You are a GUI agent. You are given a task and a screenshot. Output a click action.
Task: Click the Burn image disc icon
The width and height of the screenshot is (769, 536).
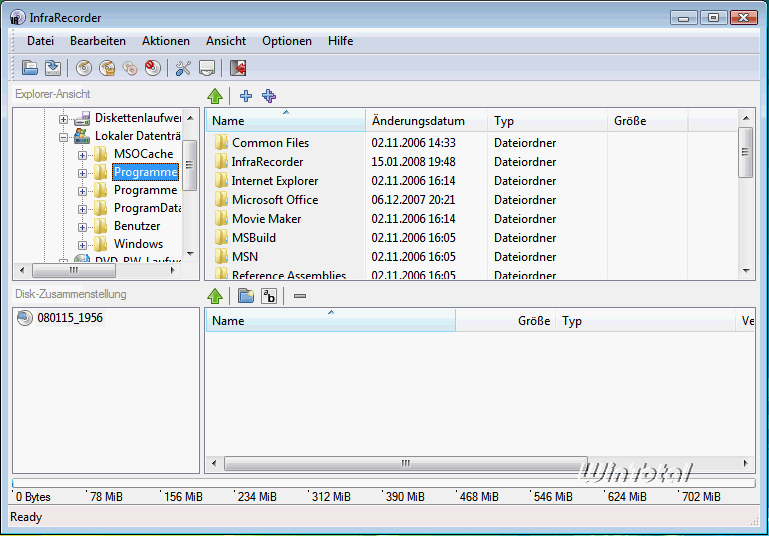tap(107, 68)
